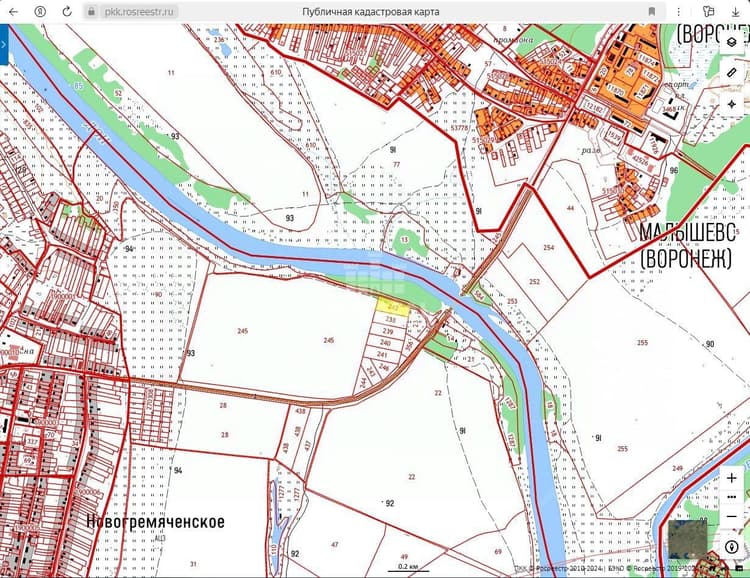Open Yandex translate page icon
The image size is (750, 578).
708,11
